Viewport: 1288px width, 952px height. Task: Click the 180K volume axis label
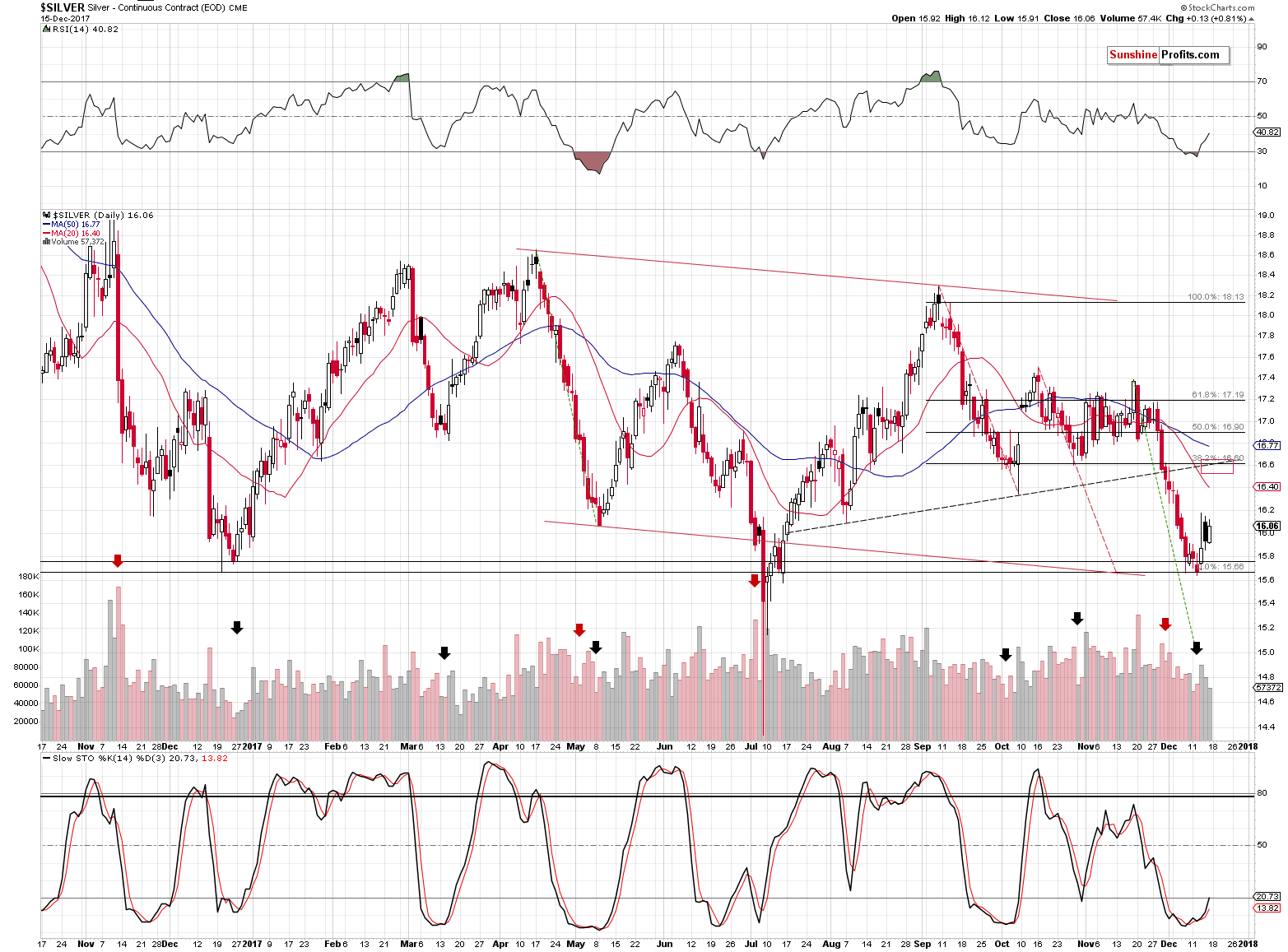pyautogui.click(x=29, y=576)
